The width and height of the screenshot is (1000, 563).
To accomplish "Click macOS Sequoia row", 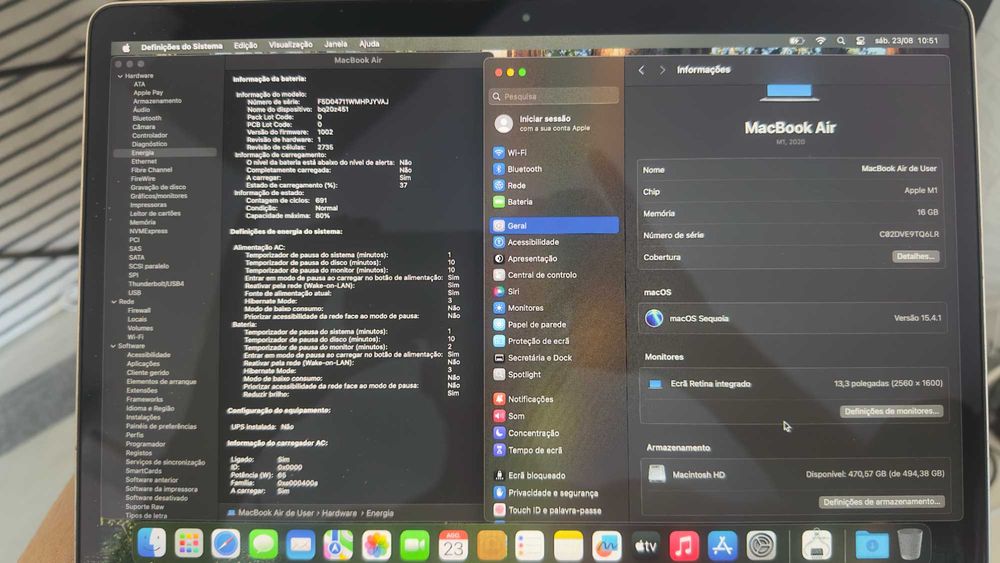I will [793, 318].
